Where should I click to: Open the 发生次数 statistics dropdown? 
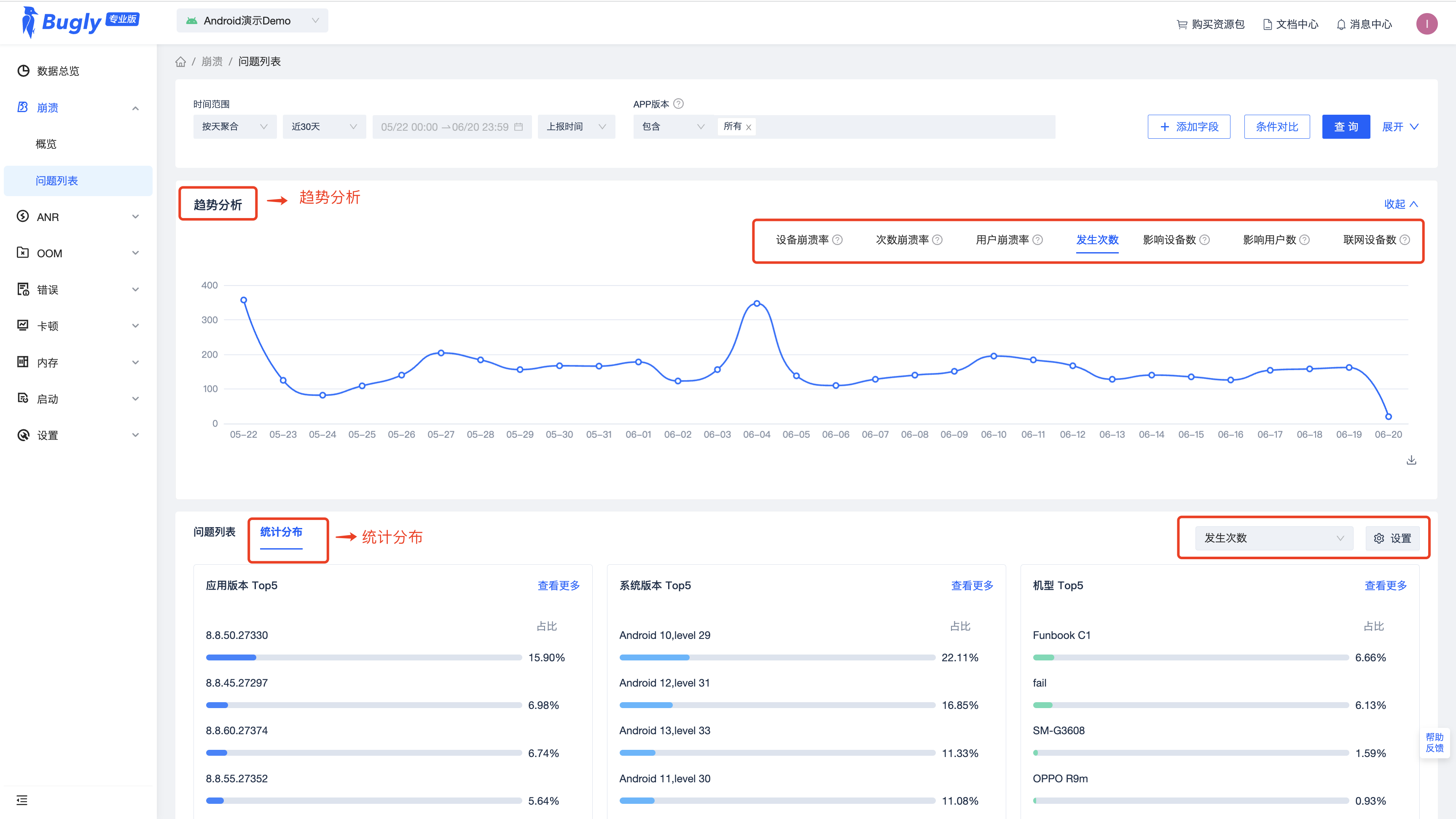pos(1274,538)
